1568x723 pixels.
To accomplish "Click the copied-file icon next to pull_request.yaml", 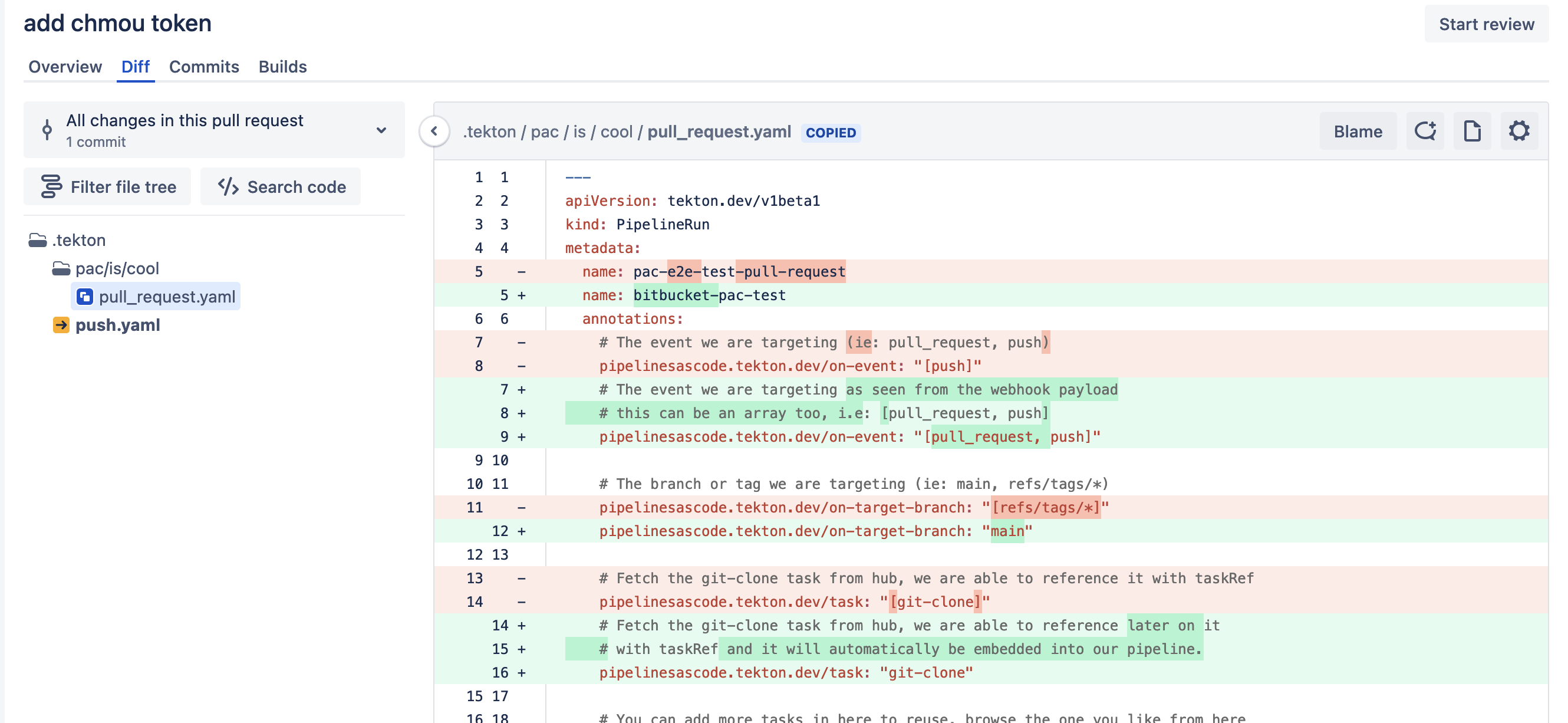I will 85,297.
